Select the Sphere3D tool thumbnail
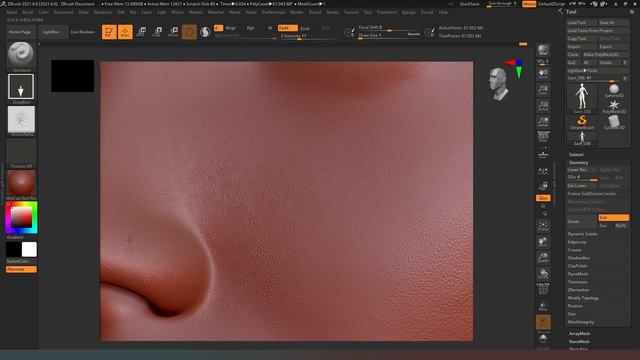 [613, 91]
